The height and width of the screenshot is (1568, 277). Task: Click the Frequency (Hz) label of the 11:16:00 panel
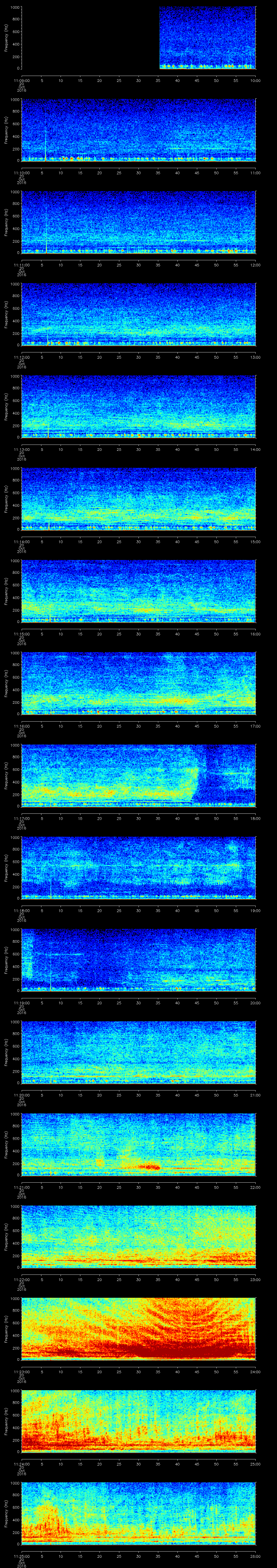(x=6, y=683)
